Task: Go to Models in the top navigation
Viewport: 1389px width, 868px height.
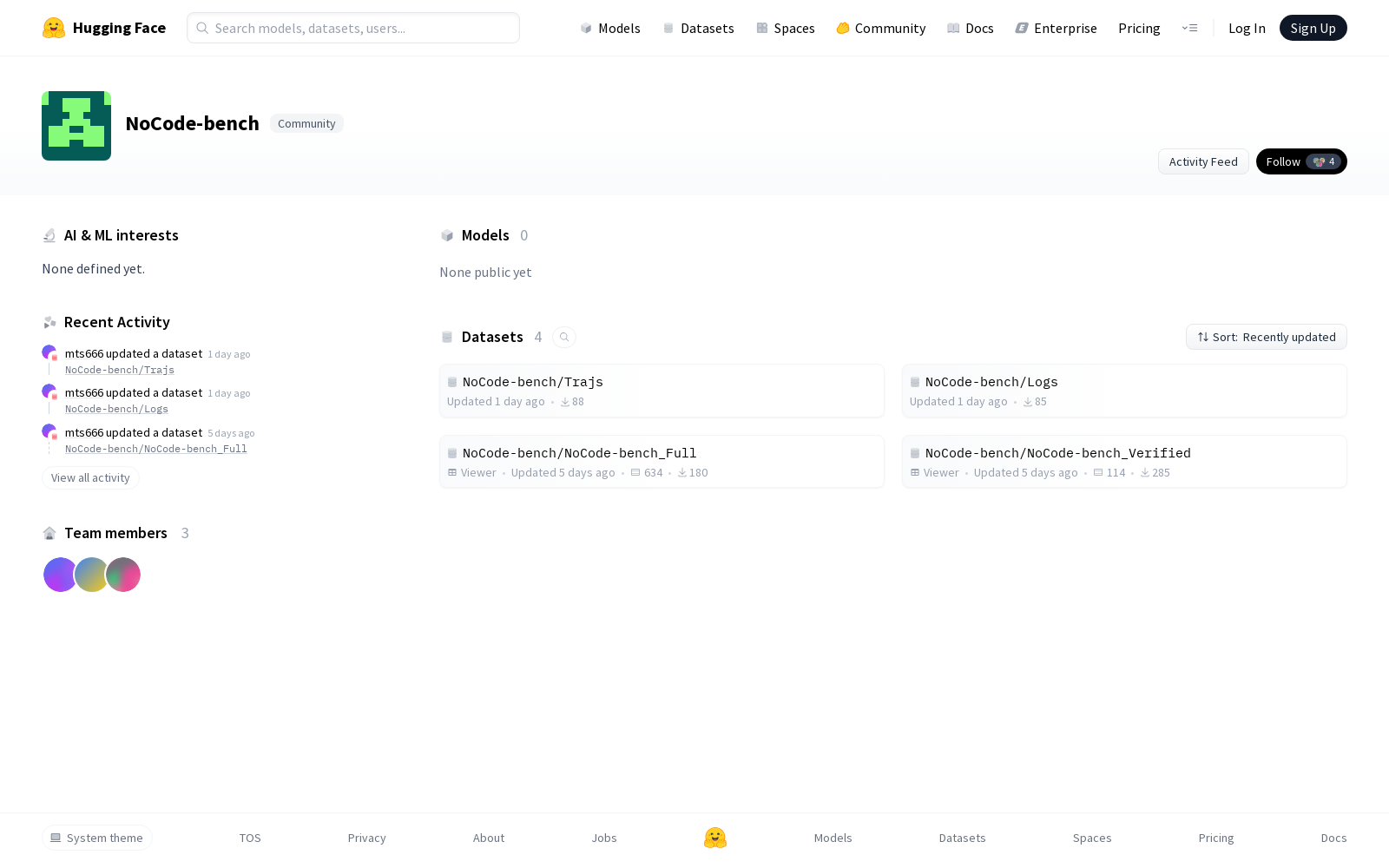Action: (x=610, y=28)
